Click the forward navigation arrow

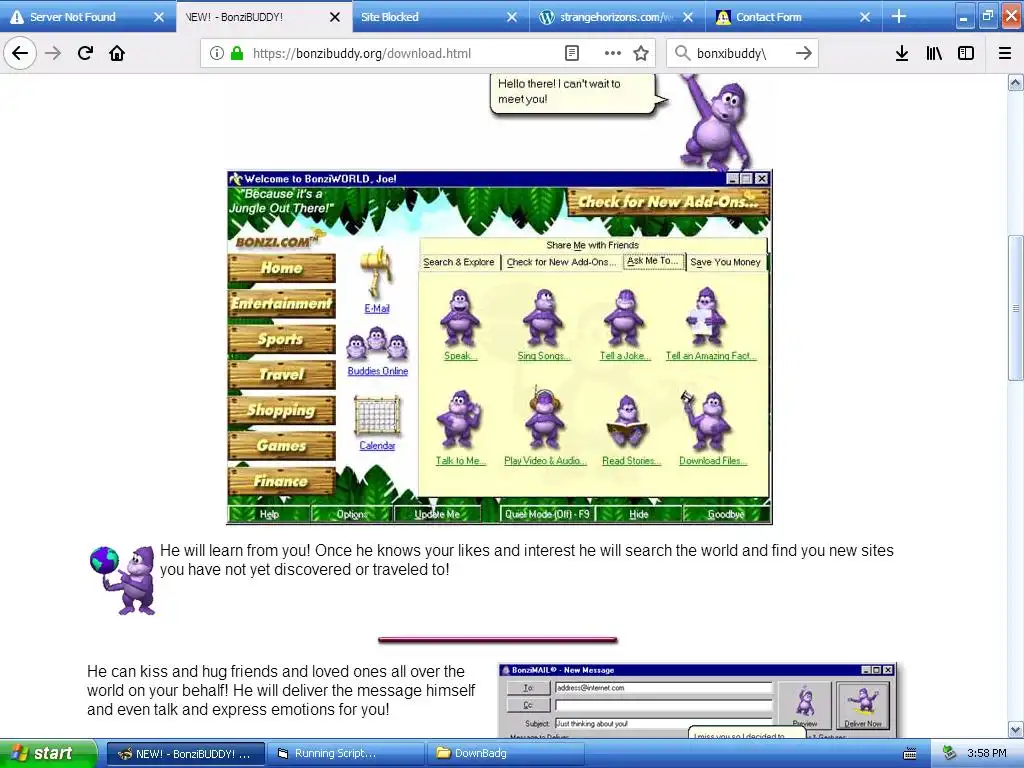53,53
